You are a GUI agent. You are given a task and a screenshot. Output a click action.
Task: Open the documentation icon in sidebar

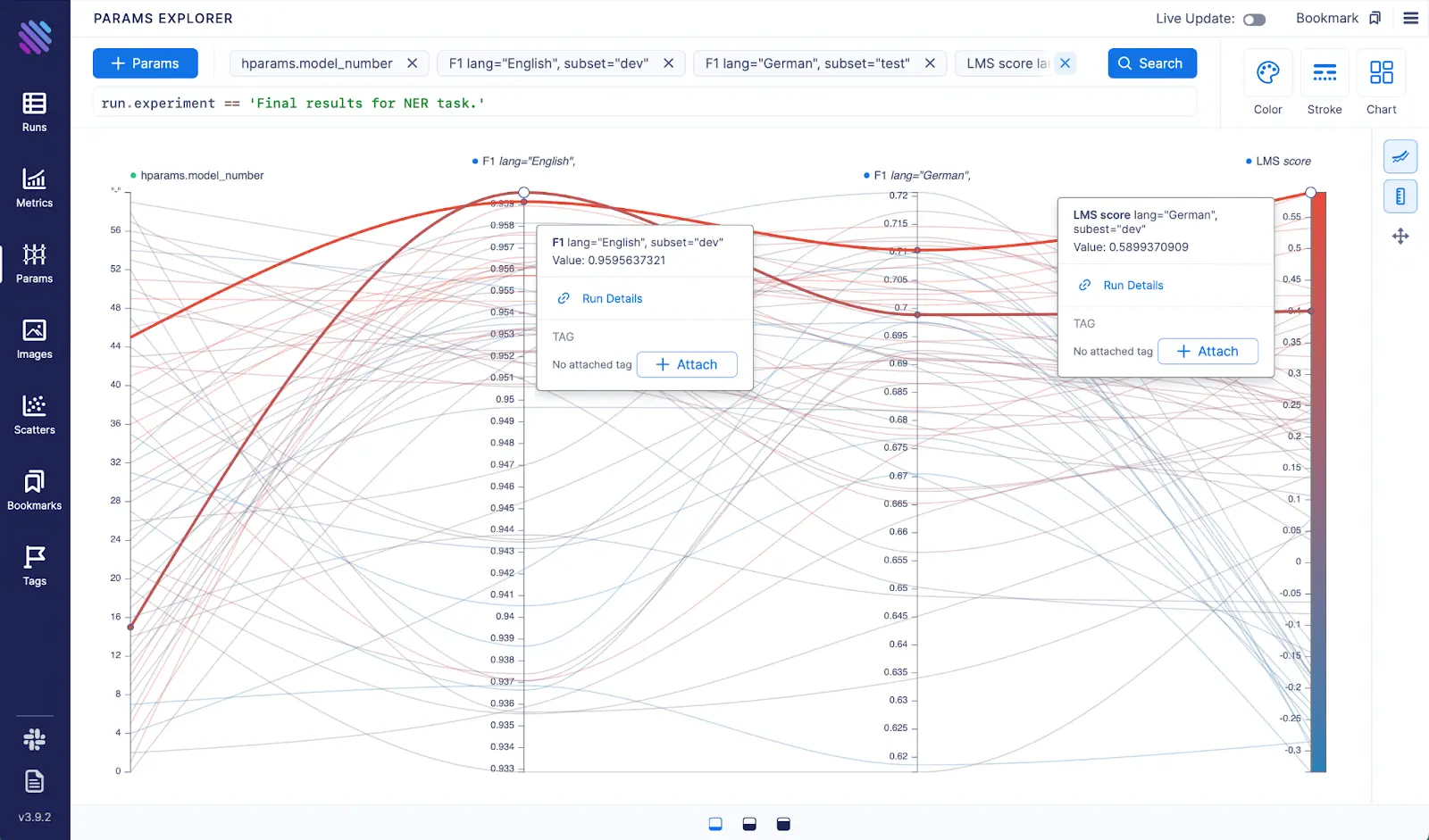[35, 781]
